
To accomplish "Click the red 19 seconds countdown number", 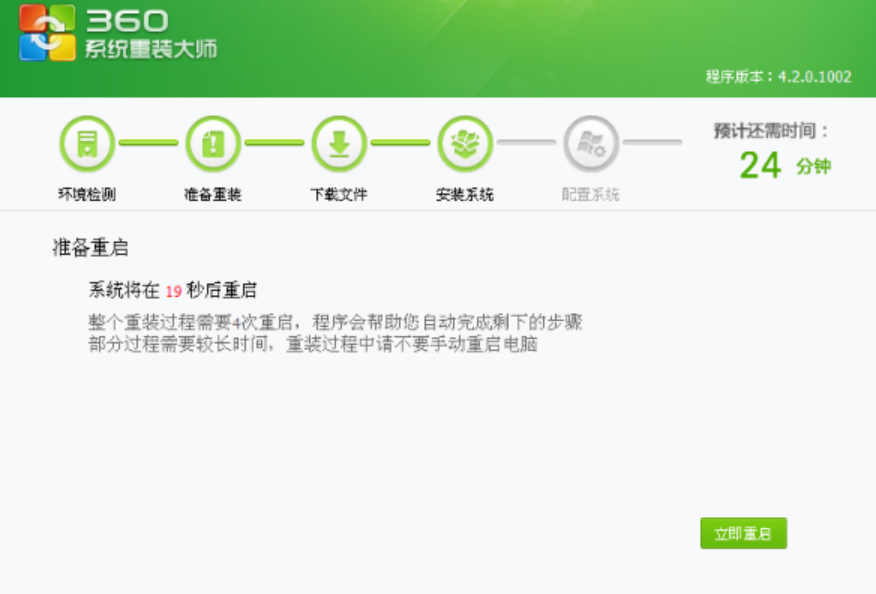I will 173,291.
